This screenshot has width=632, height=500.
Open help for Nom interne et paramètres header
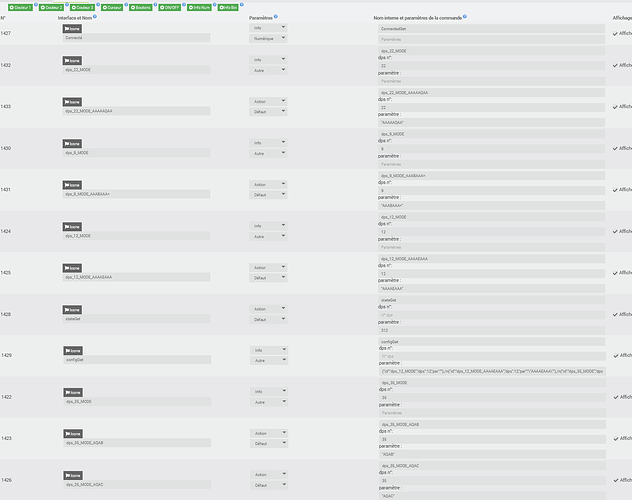pos(465,17)
